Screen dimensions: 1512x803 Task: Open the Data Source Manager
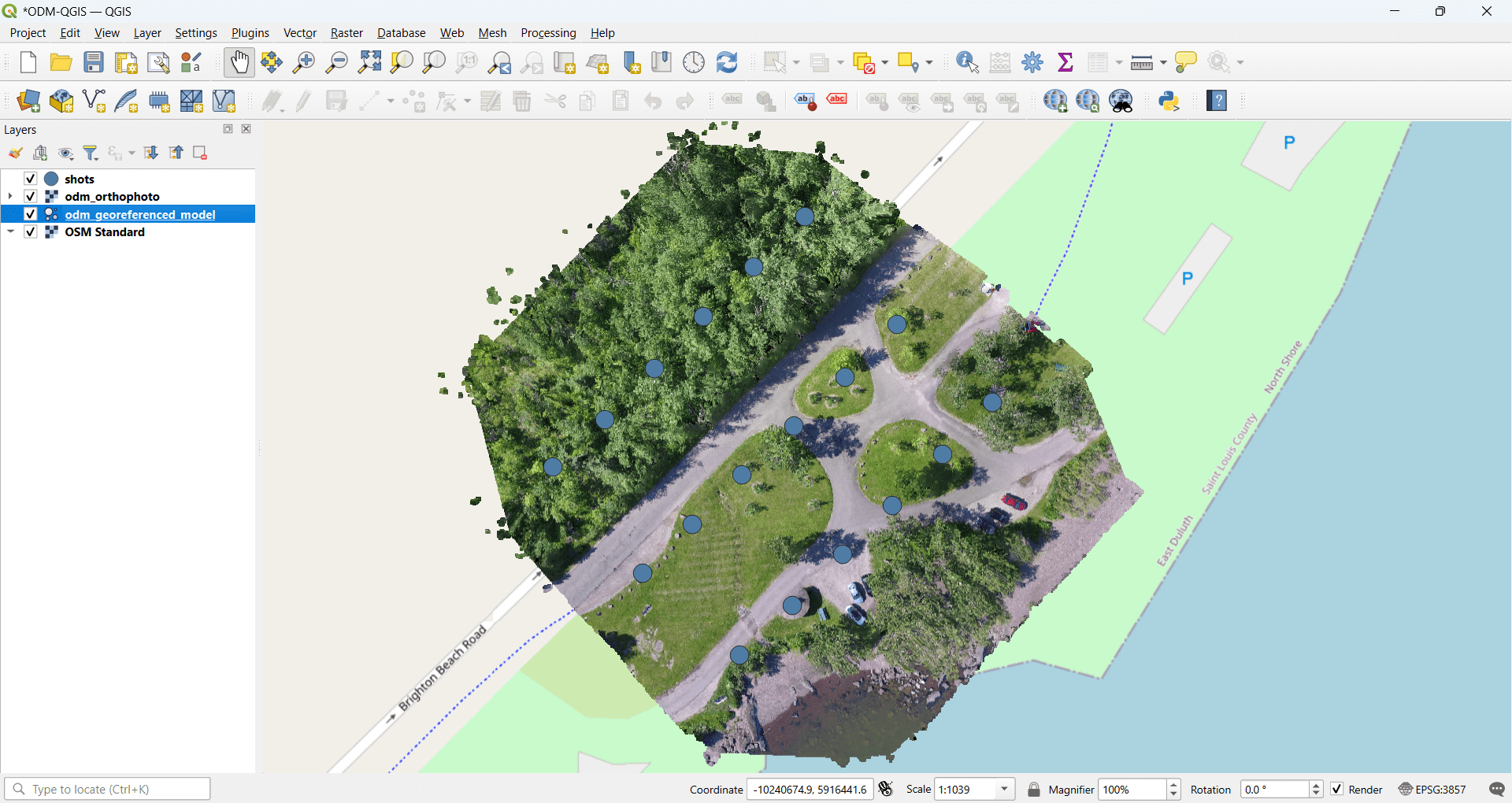pyautogui.click(x=28, y=101)
